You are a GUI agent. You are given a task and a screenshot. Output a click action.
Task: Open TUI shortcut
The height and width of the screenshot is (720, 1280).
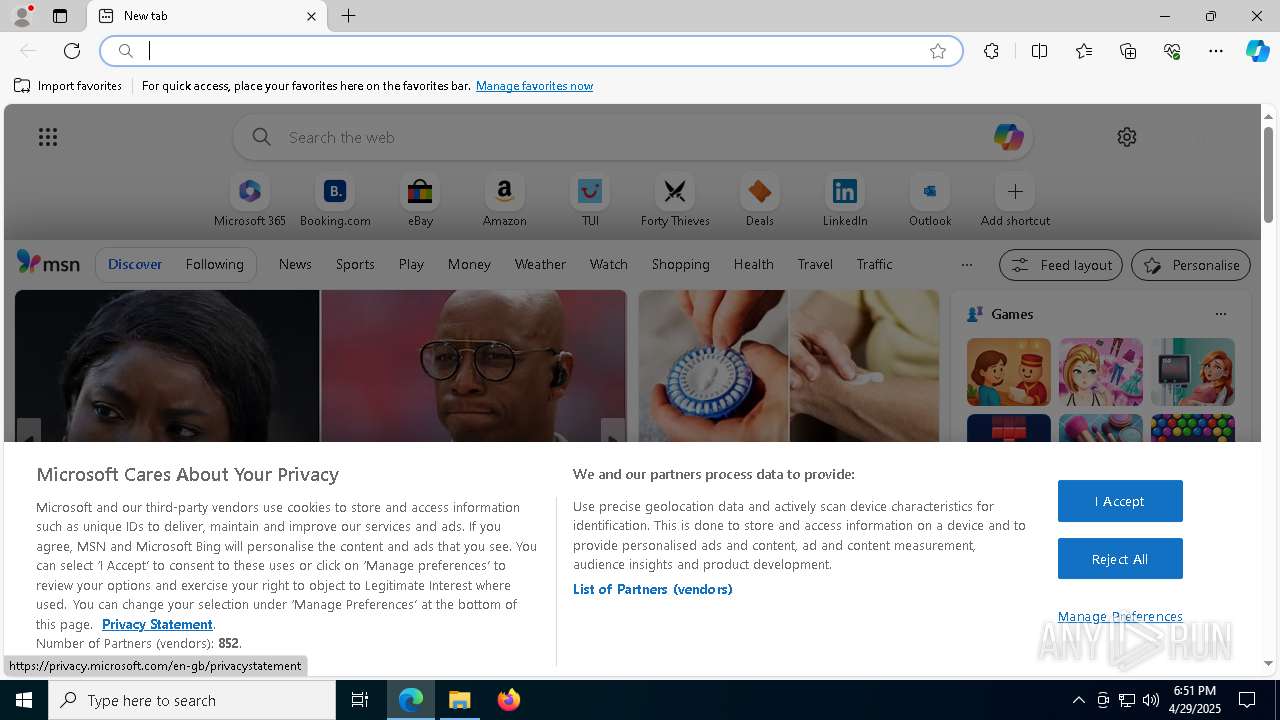[x=590, y=201]
